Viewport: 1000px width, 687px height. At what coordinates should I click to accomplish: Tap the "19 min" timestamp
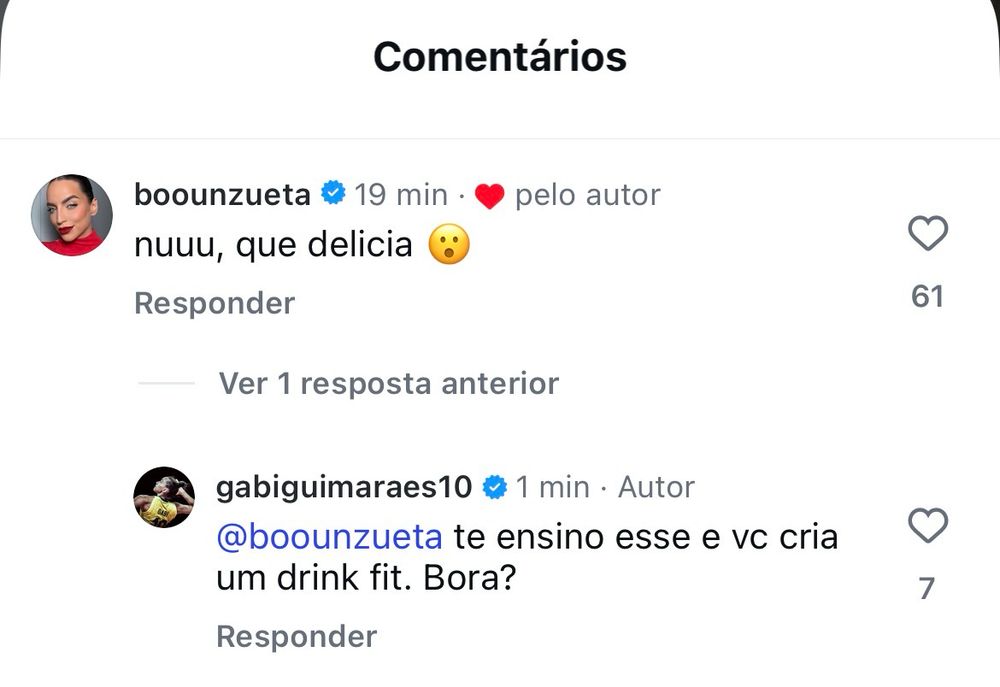[x=401, y=195]
